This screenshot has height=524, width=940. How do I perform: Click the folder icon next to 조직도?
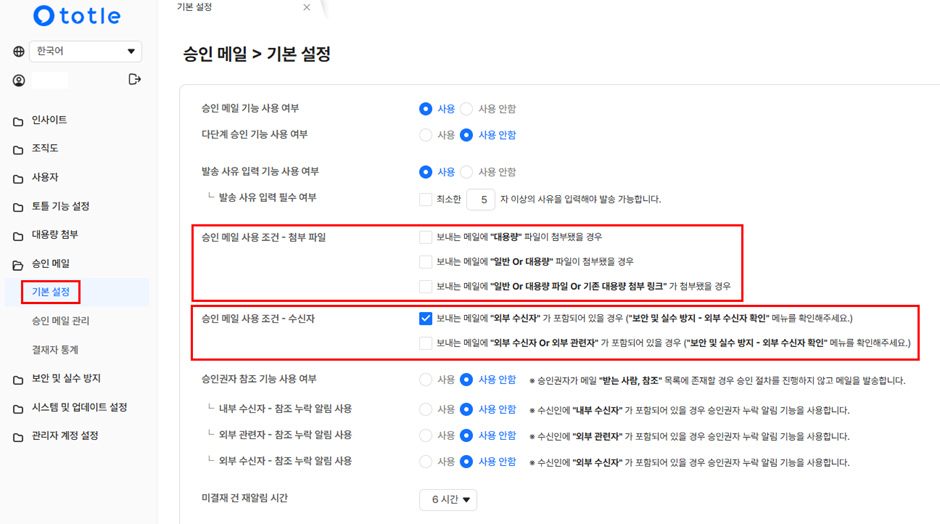(x=18, y=150)
